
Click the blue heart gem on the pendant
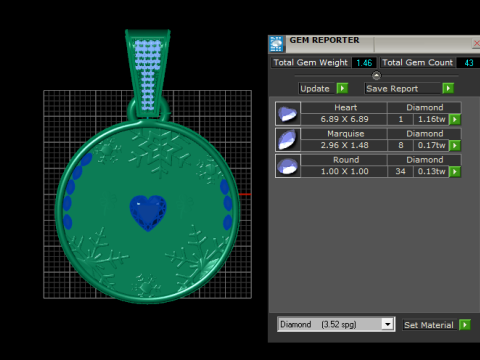[148, 213]
